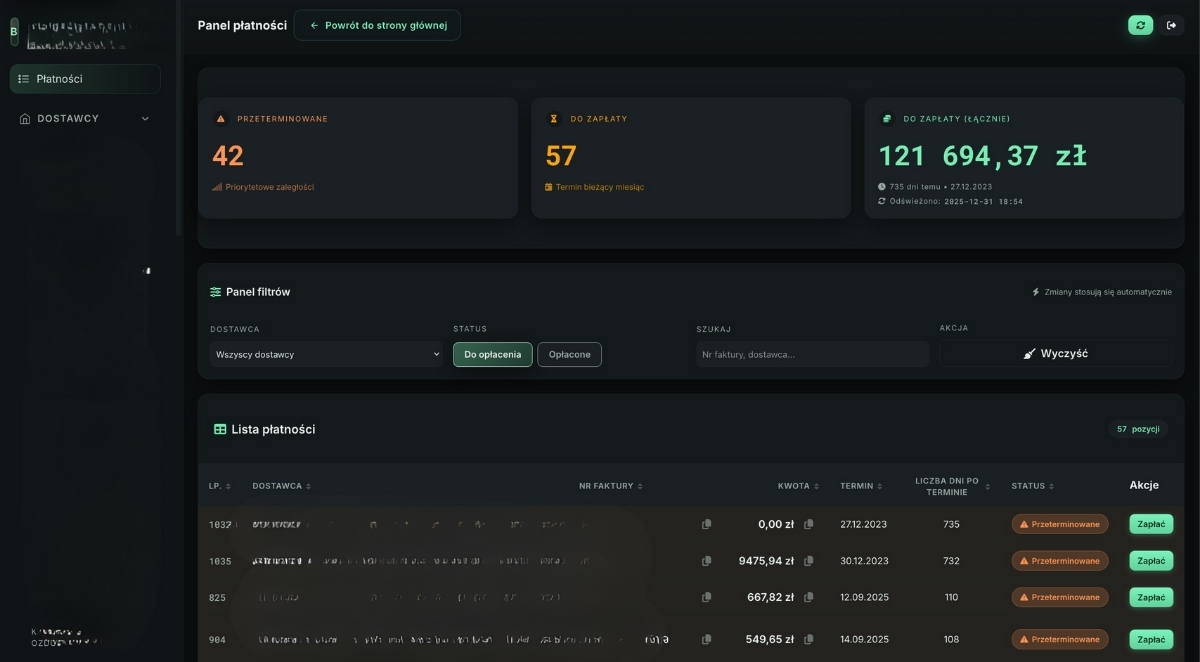Click the copy icon next to invoice 0,00 zł

click(707, 524)
